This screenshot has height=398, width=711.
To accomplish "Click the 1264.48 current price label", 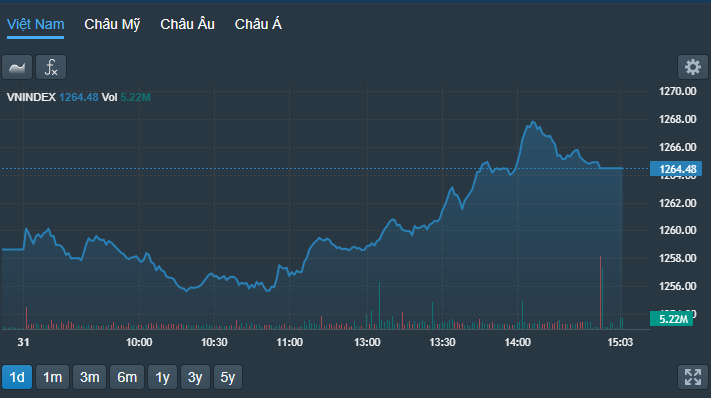I will [x=676, y=169].
